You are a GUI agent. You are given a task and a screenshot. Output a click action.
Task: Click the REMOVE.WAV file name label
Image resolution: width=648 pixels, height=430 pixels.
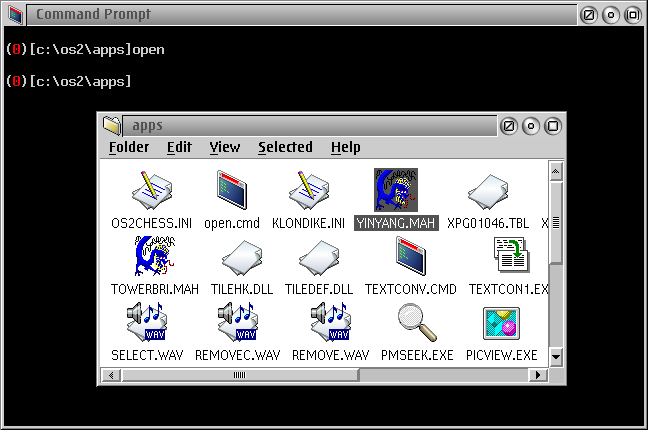331,355
